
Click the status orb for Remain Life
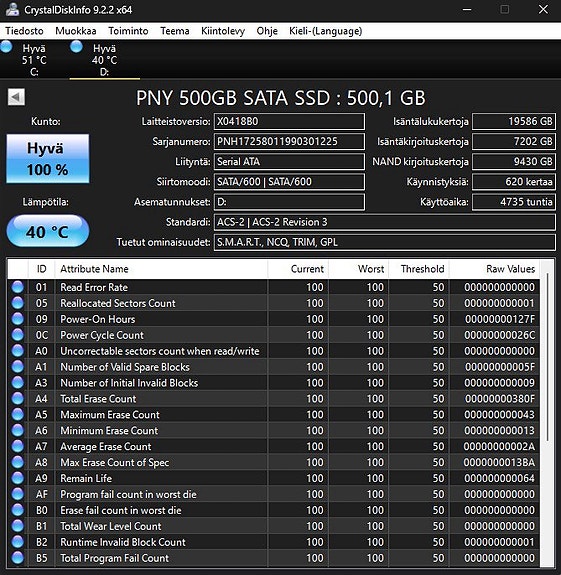click(18, 478)
